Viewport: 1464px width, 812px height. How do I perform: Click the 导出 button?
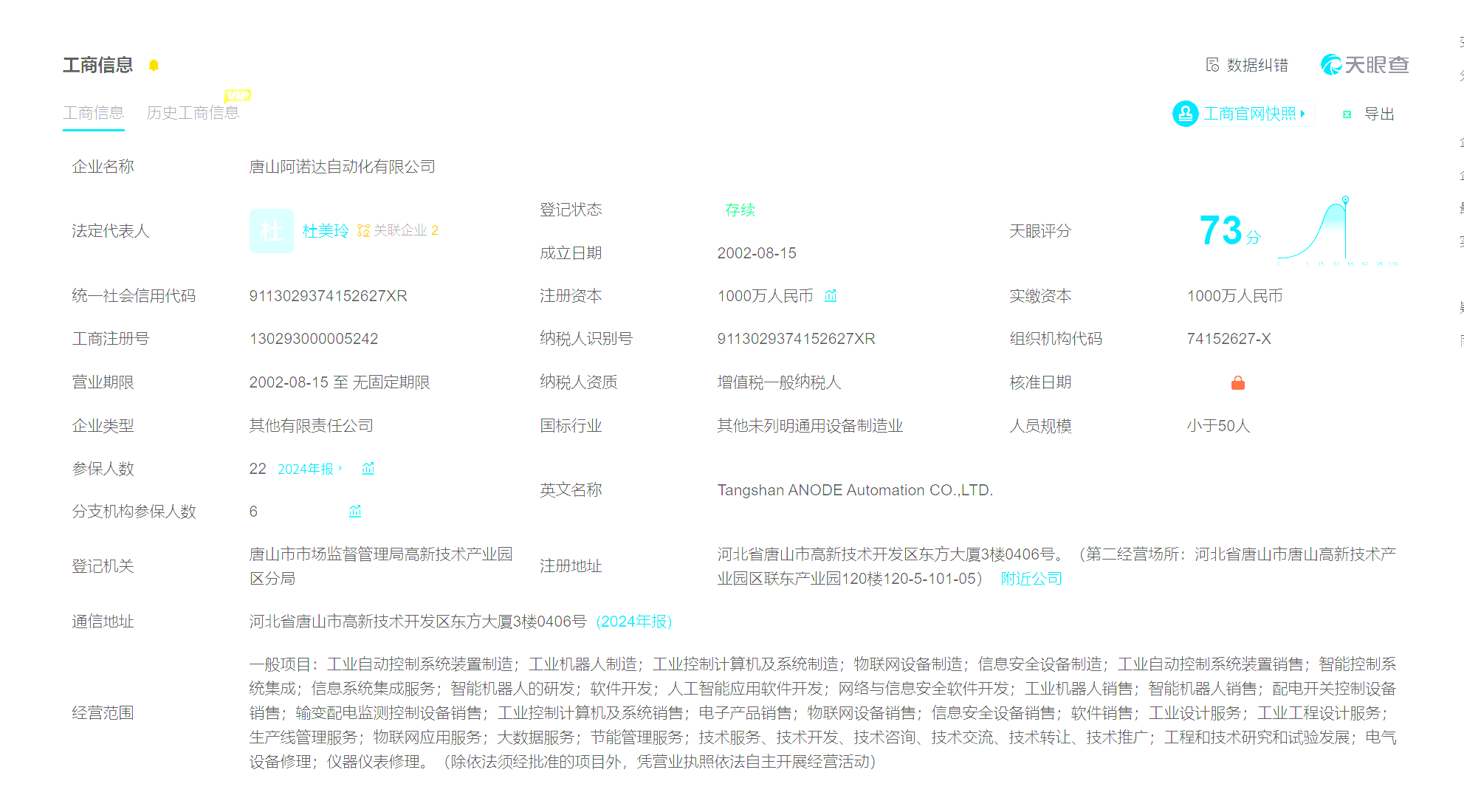(1378, 114)
